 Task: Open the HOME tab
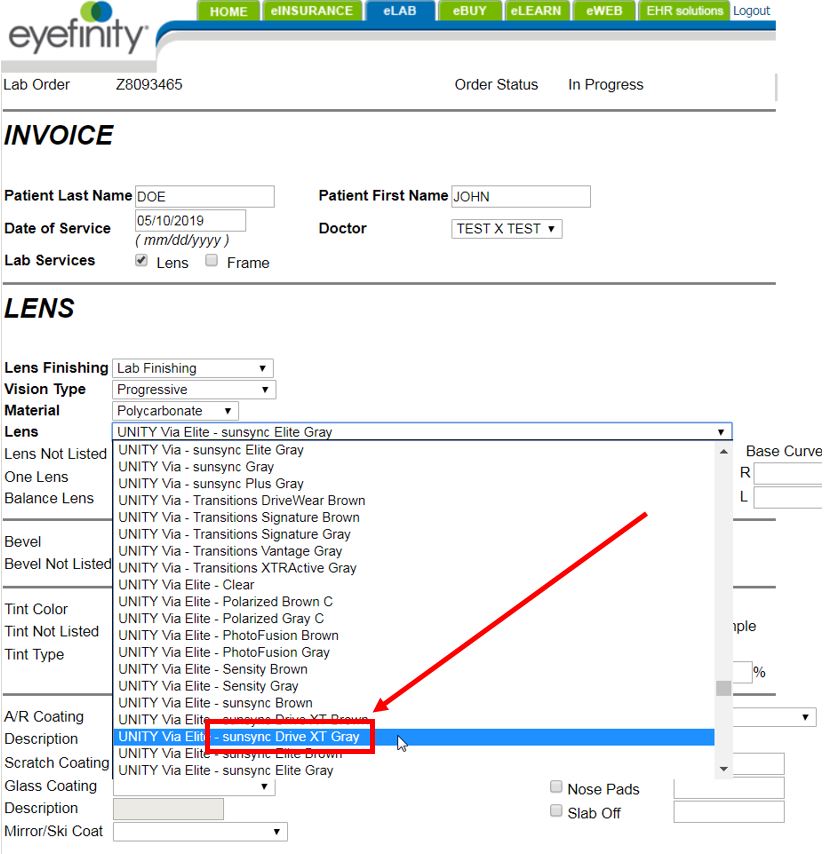[x=228, y=11]
